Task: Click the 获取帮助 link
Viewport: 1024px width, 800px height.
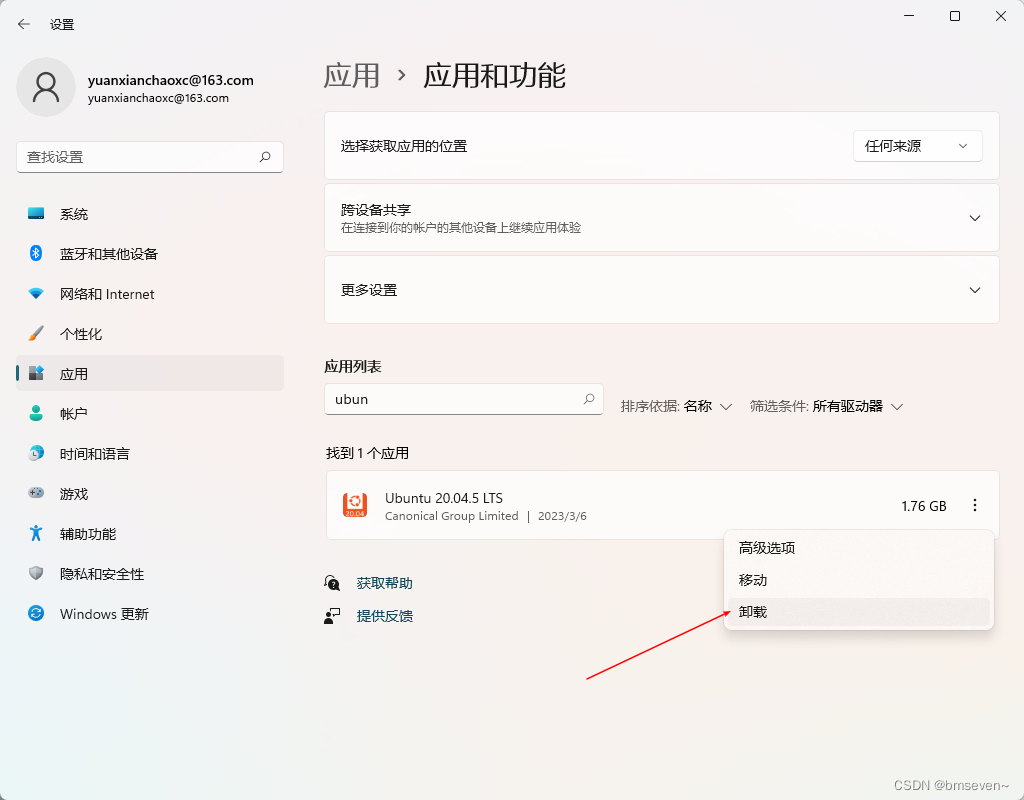Action: tap(383, 582)
